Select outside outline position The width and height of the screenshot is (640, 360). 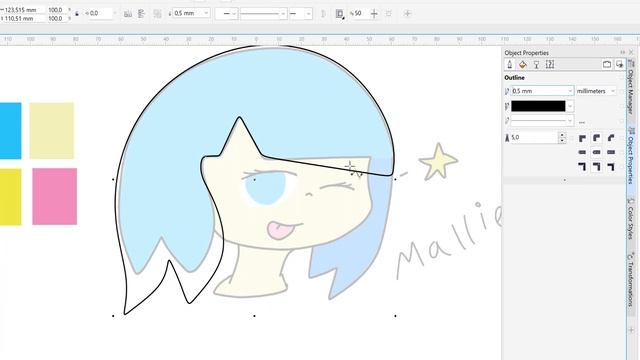[582, 167]
